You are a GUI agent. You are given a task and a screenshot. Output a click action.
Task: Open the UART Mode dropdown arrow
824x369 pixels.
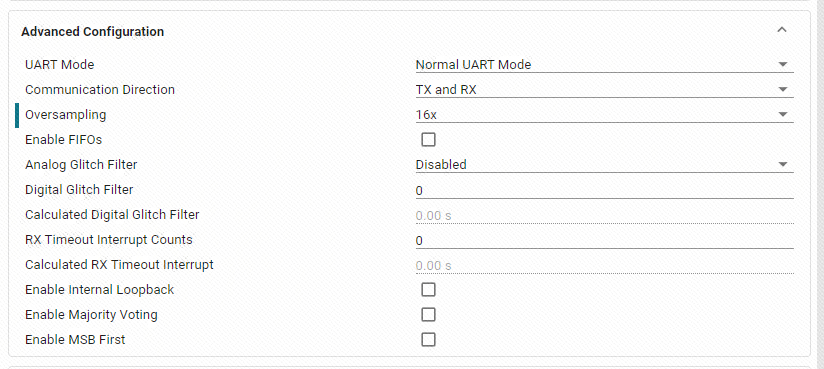click(783, 65)
